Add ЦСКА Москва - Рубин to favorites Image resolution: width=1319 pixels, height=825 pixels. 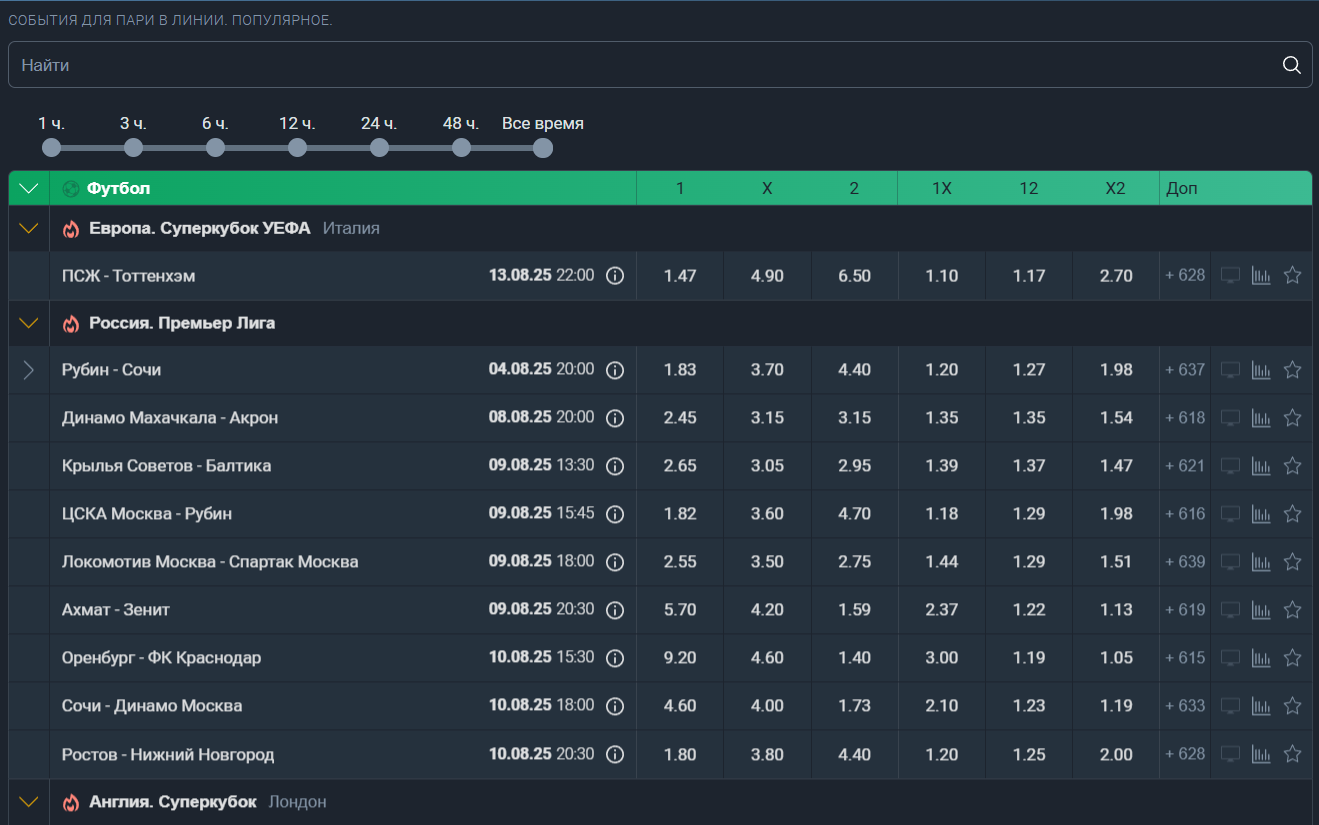[x=1292, y=513]
